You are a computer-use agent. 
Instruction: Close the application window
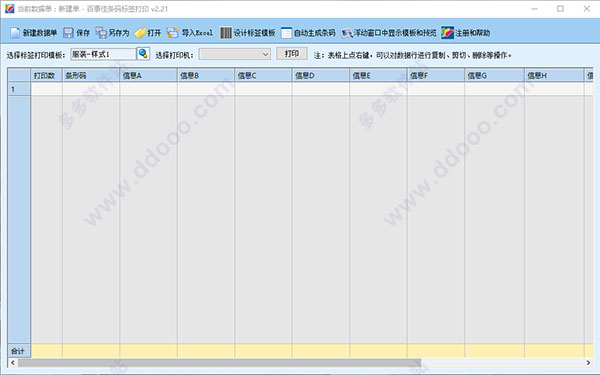click(x=587, y=8)
